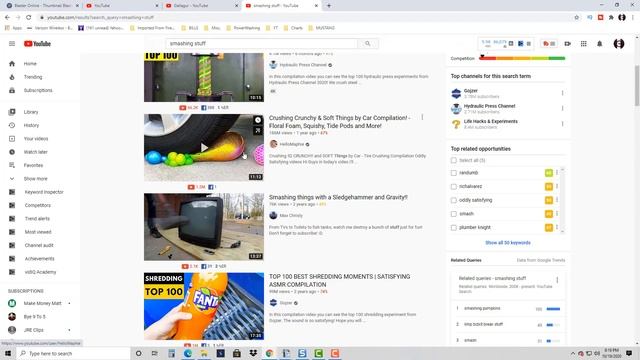Open Keyword Inspector in the sidebar

(44, 192)
